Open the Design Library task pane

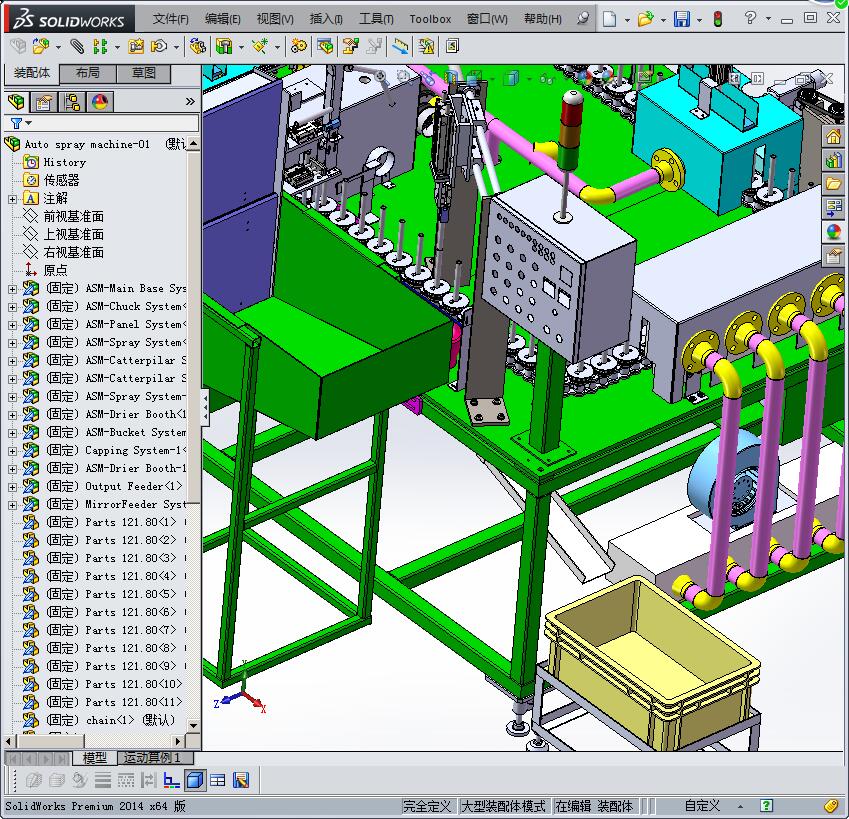833,160
